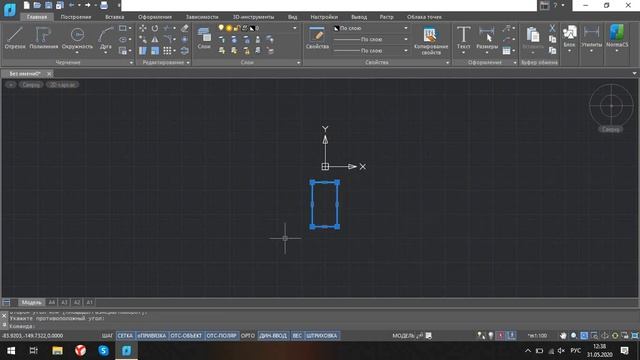640x360 pixels.
Task: Click the Open folder icon in quick access
Action: point(37,5)
